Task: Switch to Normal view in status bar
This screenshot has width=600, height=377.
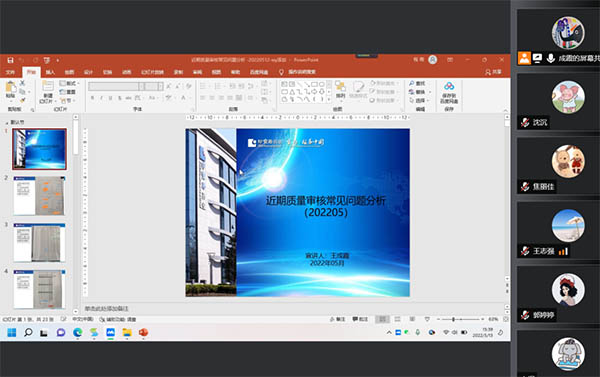Action: pos(382,319)
